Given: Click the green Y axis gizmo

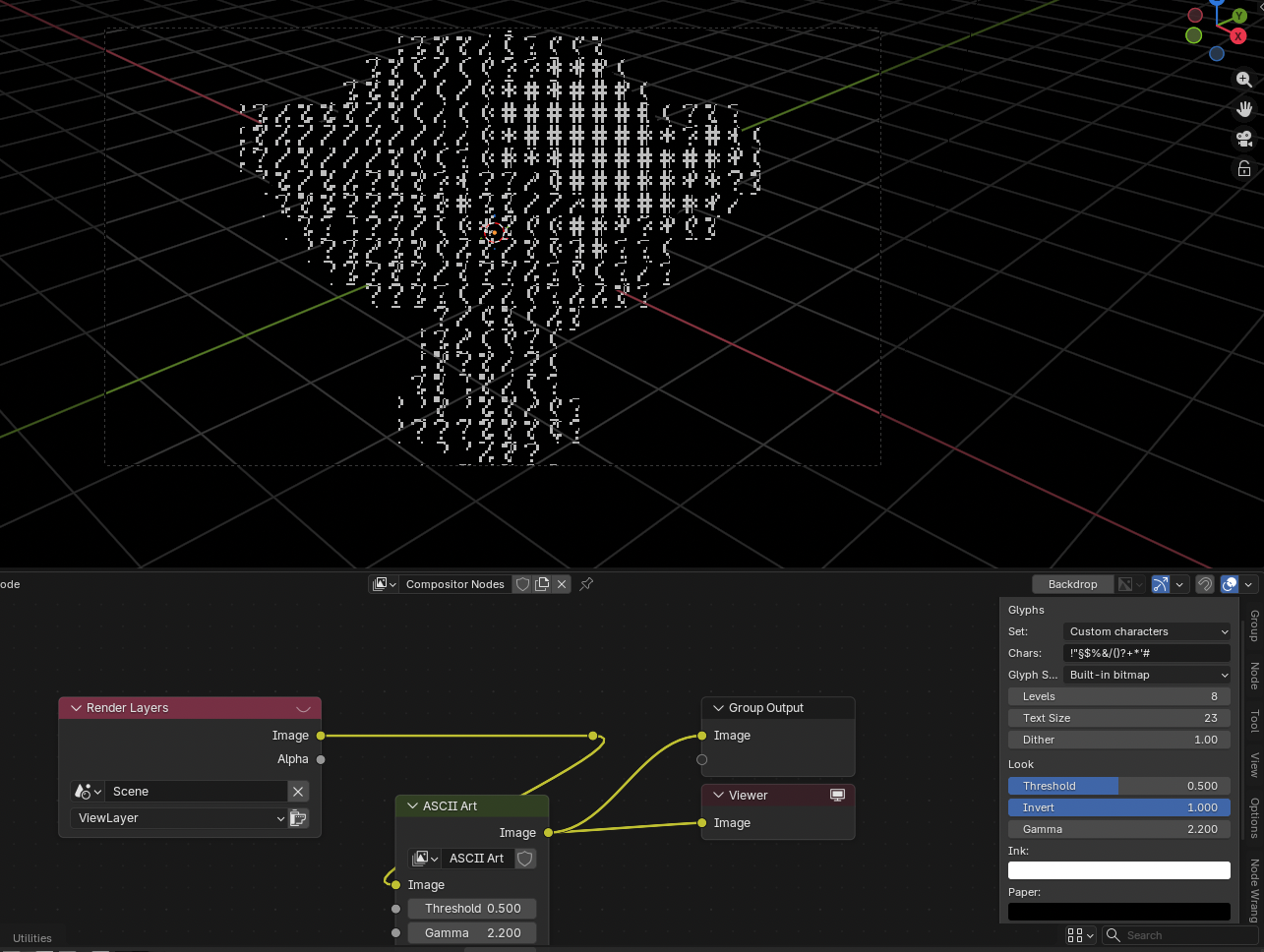Looking at the screenshot, I should point(1239,15).
